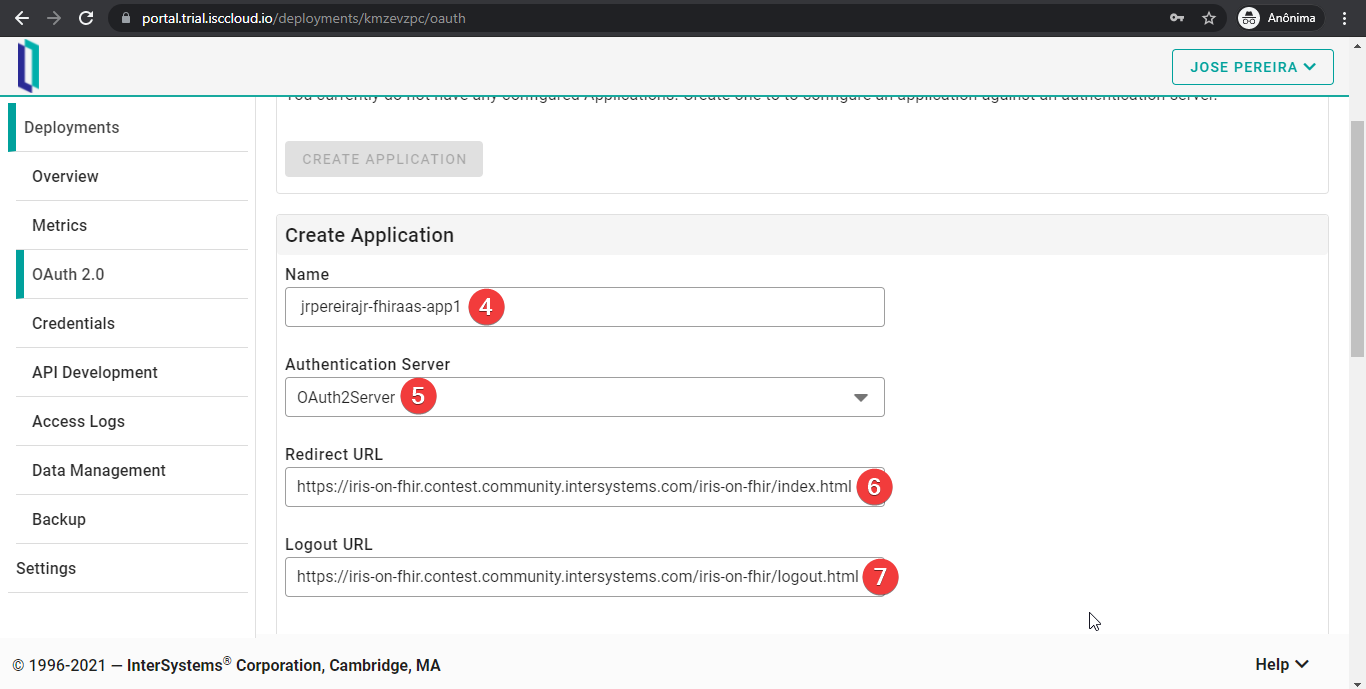Go back using browser back arrow
Viewport: 1366px width, 689px height.
pyautogui.click(x=22, y=18)
